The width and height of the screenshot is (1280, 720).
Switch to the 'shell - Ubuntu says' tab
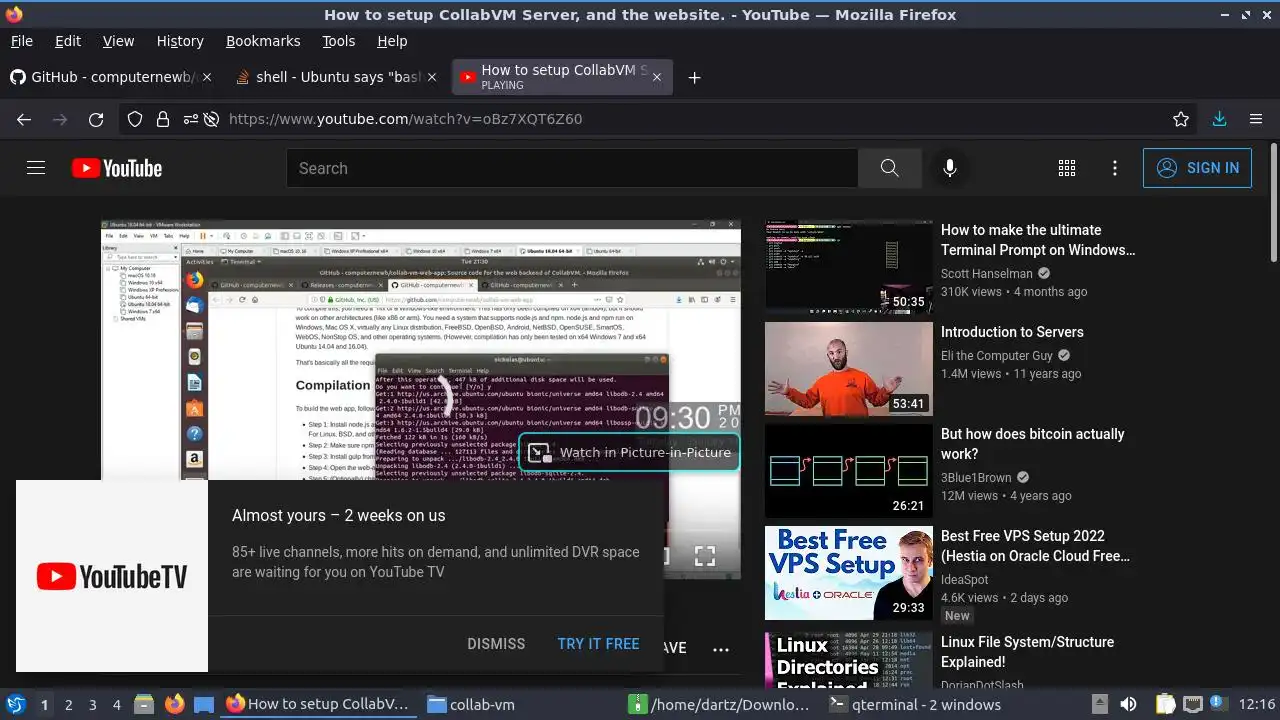337,77
